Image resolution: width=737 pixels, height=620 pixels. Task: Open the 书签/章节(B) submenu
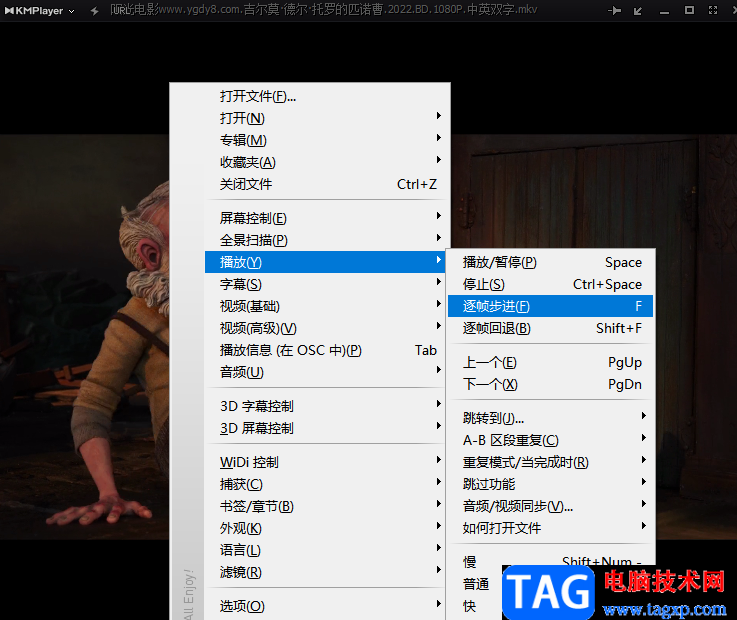325,506
